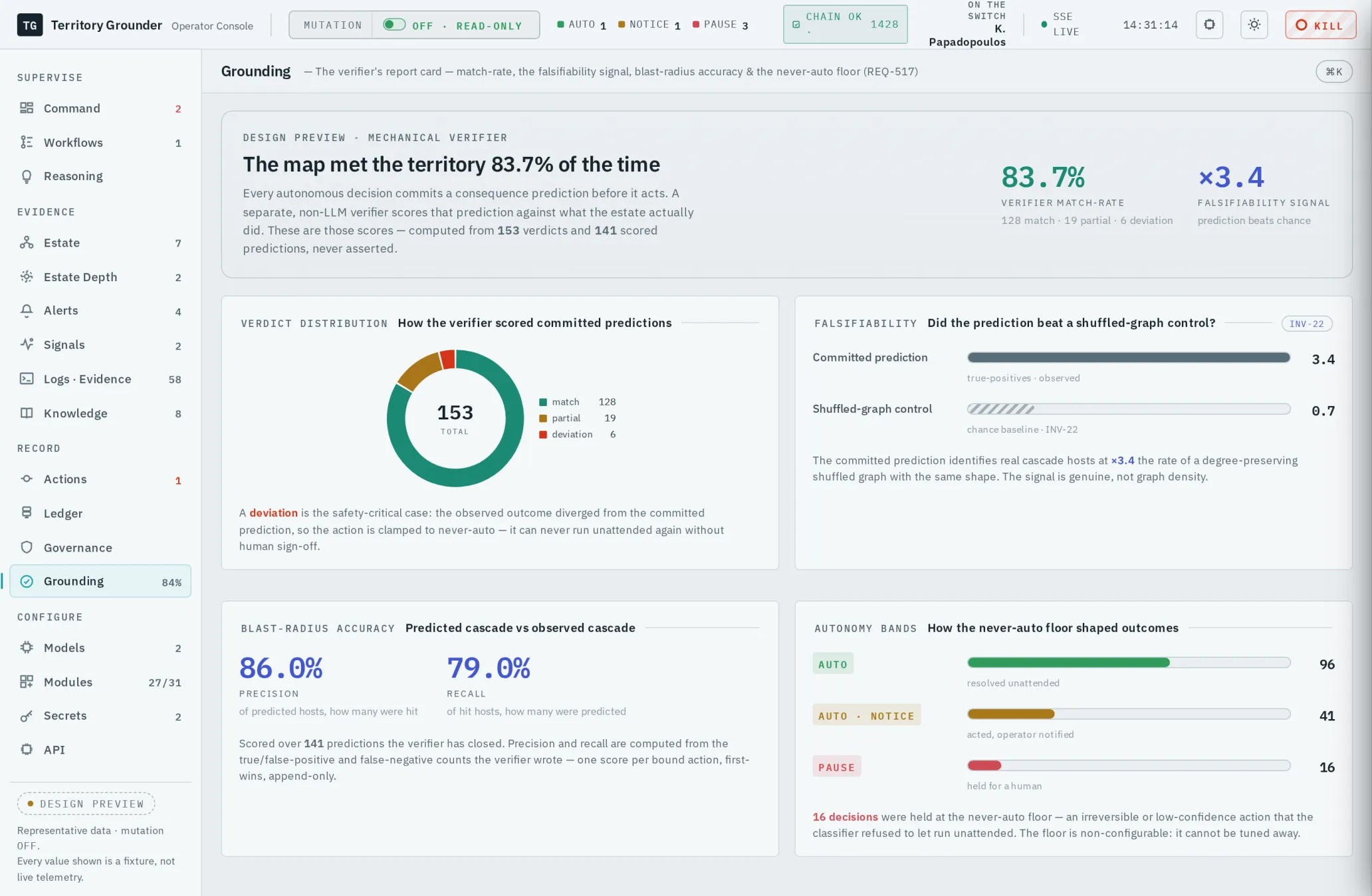Open Alerts via its bell icon
Viewport: 1372px width, 896px height.
tap(27, 310)
